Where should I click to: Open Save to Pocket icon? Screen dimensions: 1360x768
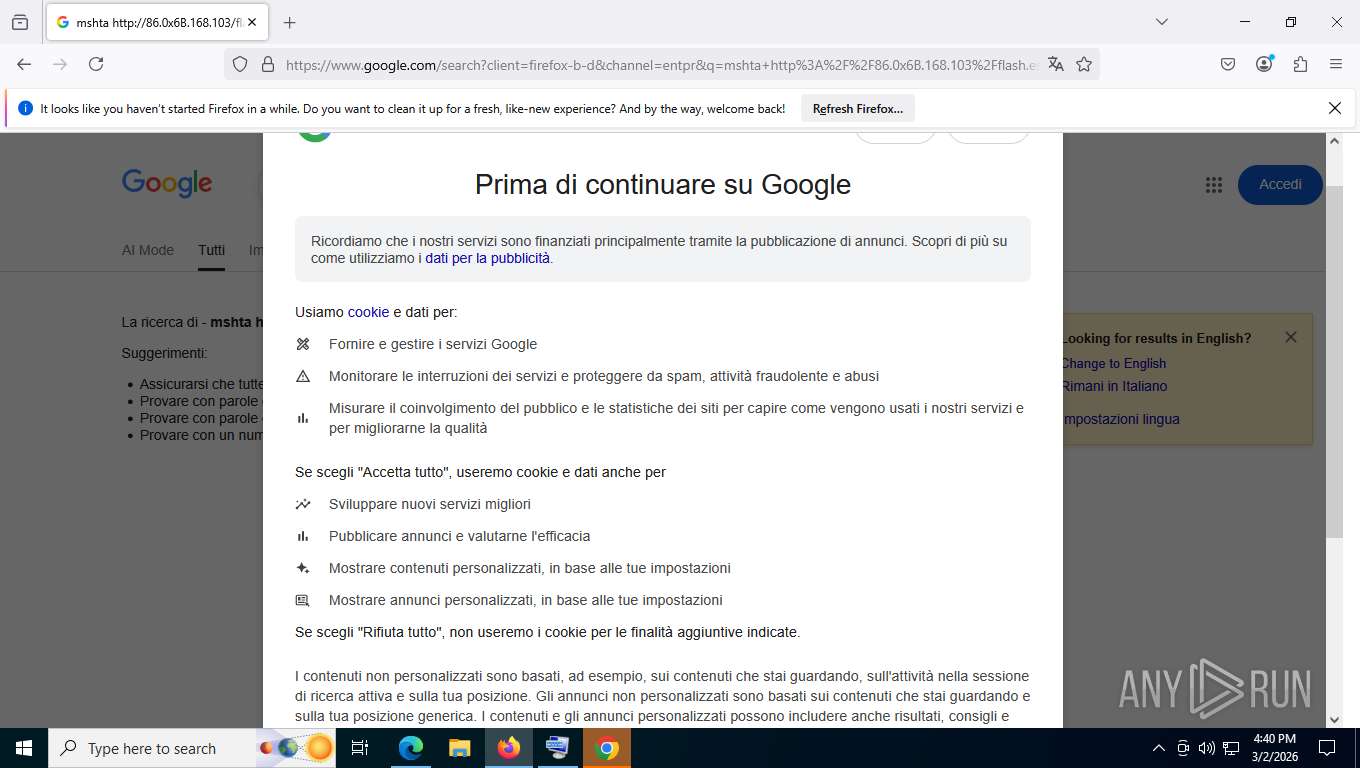coord(1228,64)
